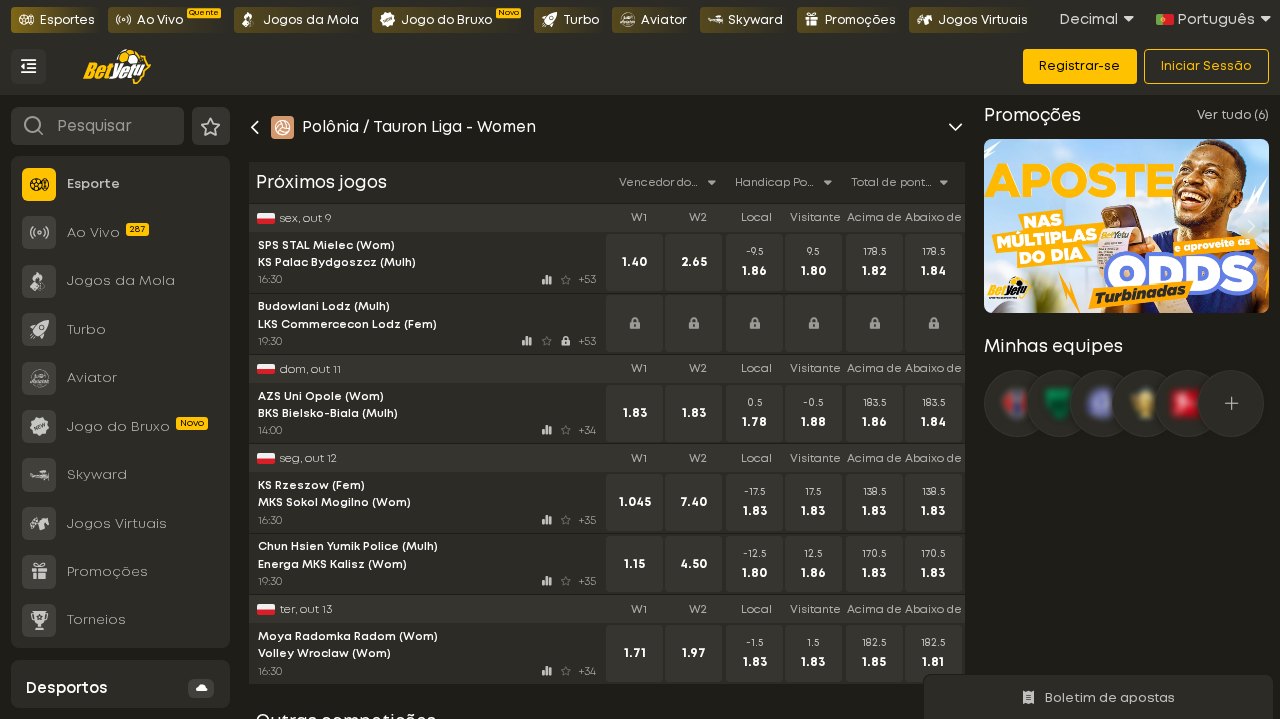Click the Iniciar Sessão button
The width and height of the screenshot is (1280, 719).
tap(1206, 66)
